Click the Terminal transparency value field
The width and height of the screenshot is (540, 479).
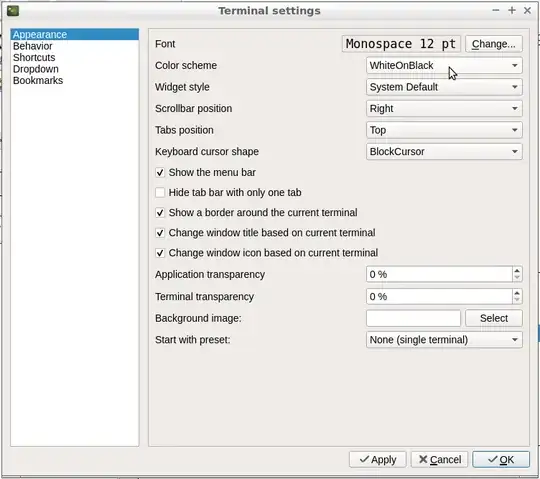tap(439, 296)
